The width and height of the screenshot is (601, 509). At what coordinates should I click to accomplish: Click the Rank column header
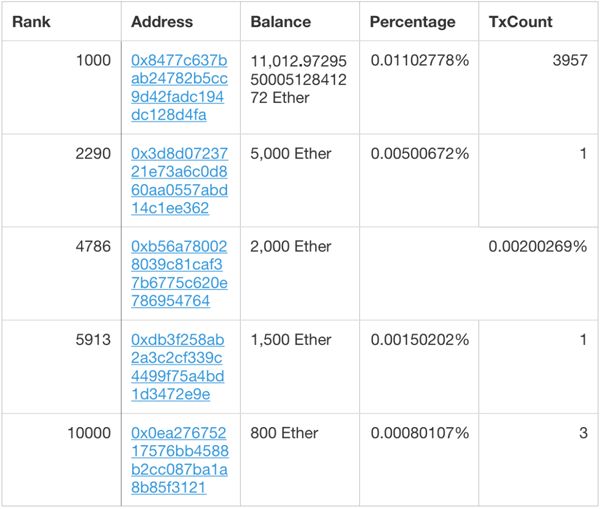coord(31,22)
